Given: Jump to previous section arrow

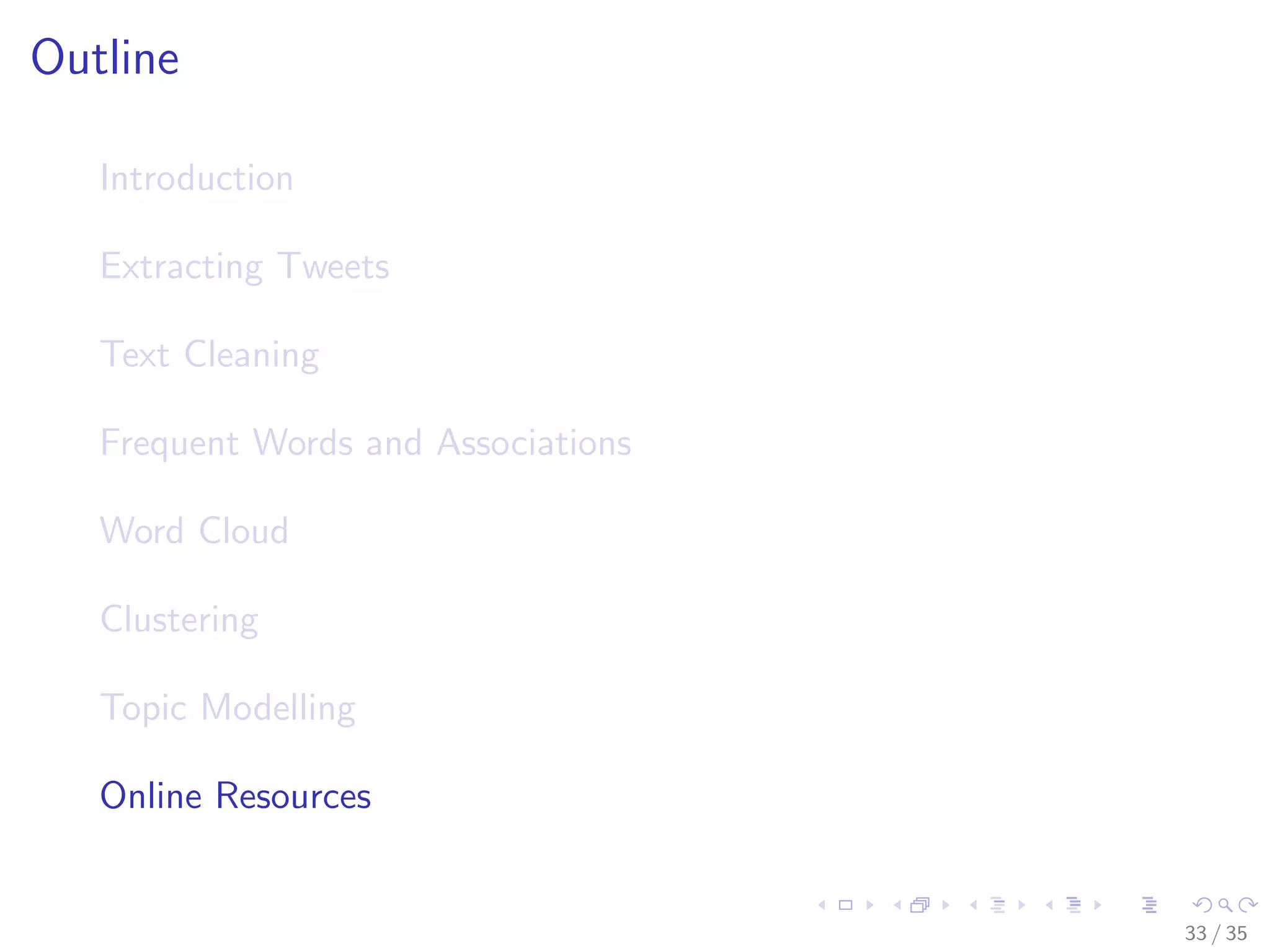Looking at the screenshot, I should click(1049, 906).
